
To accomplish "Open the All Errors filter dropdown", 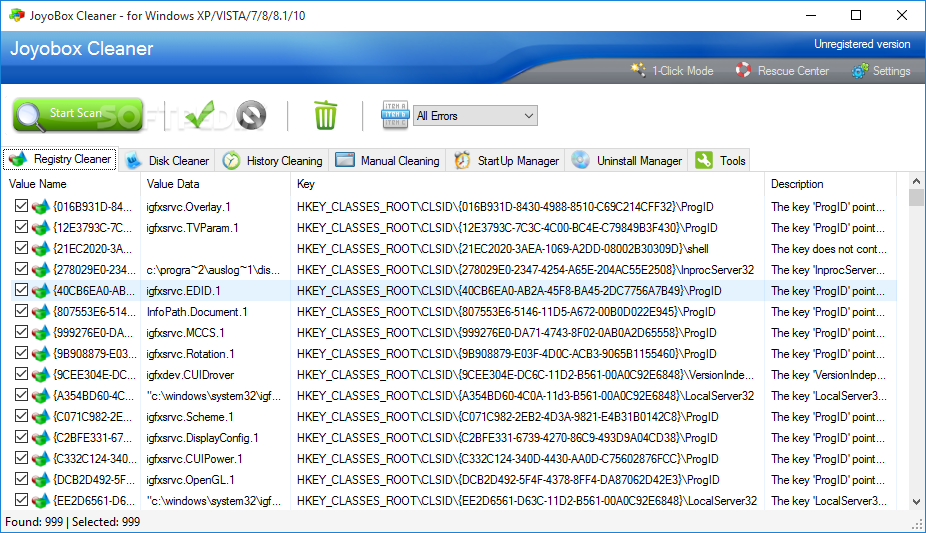I will [475, 116].
